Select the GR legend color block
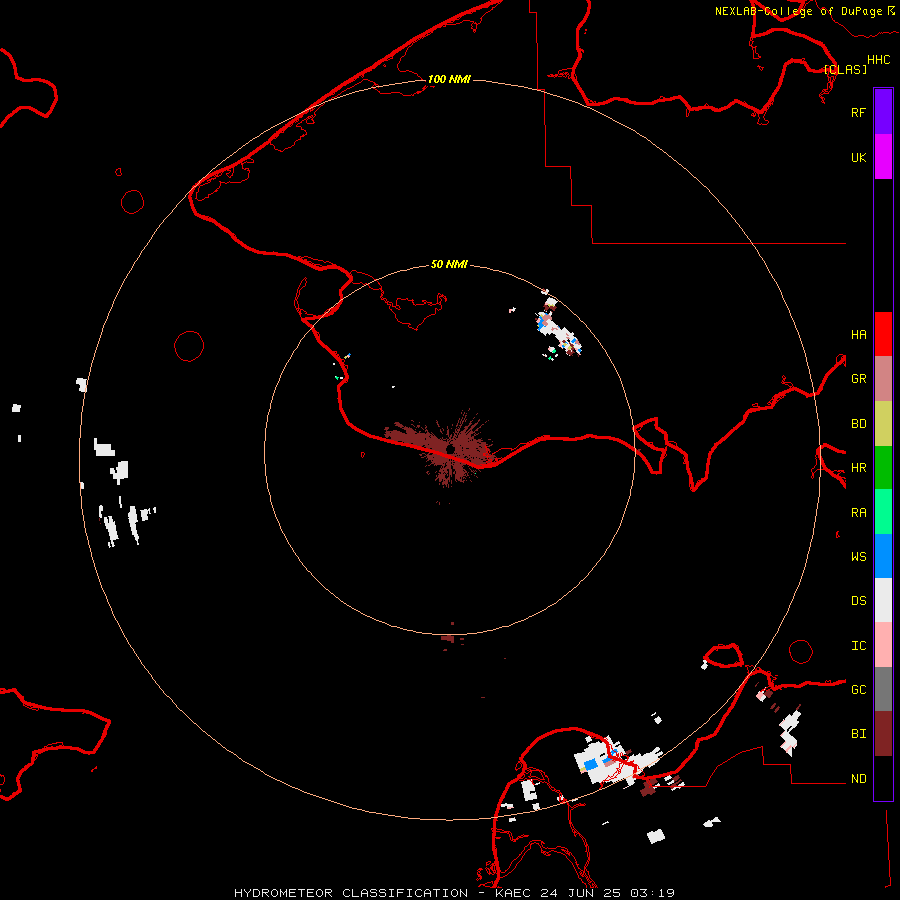Image resolution: width=900 pixels, height=900 pixels. point(883,379)
